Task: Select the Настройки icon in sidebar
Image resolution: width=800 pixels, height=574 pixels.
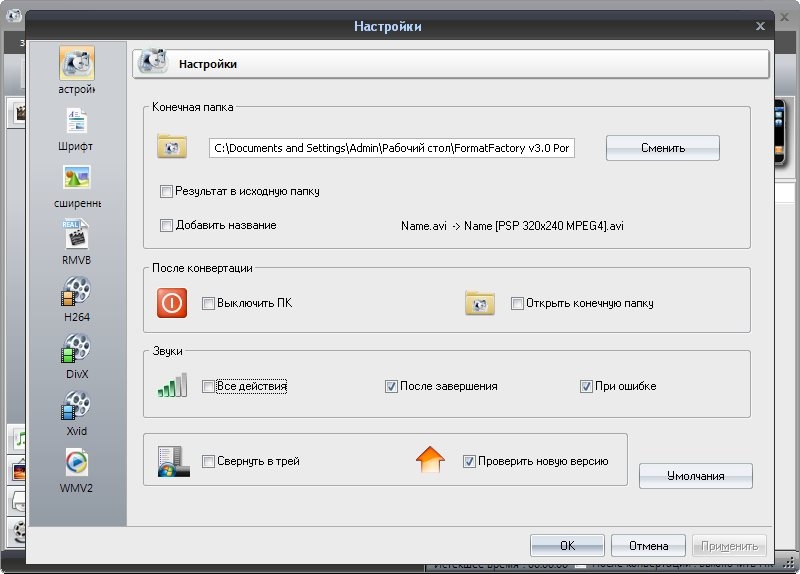Action: [x=76, y=64]
